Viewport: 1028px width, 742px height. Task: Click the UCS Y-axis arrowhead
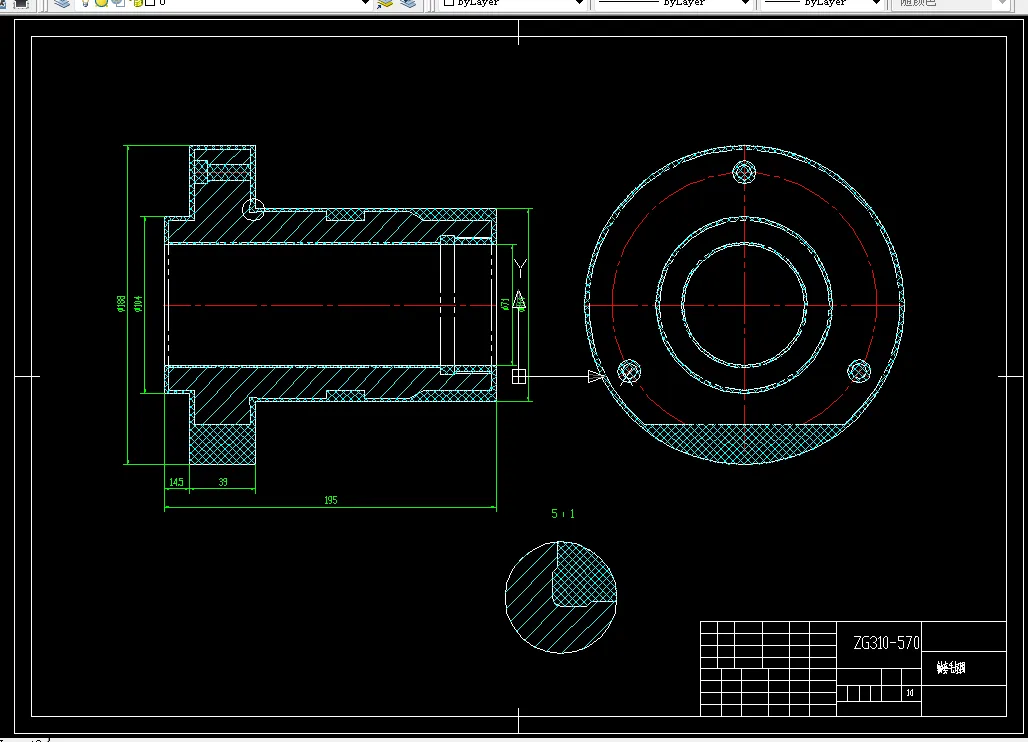click(x=519, y=300)
